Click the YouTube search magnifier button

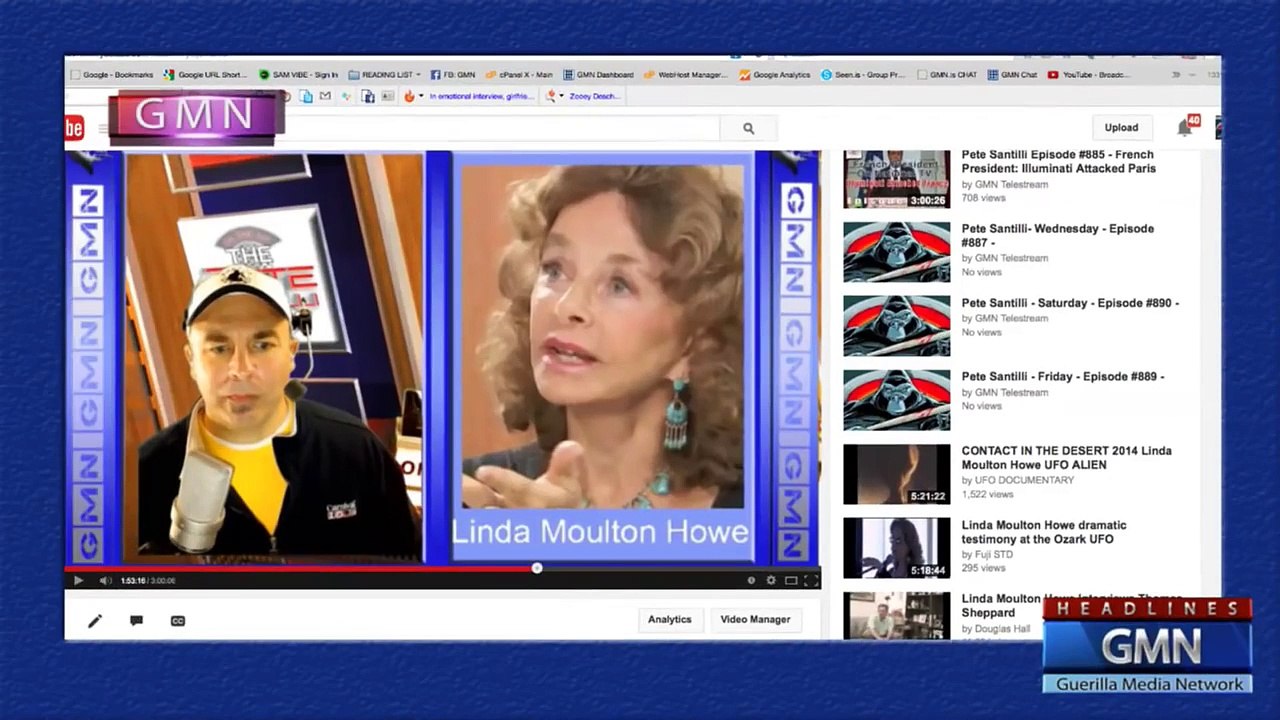point(748,128)
